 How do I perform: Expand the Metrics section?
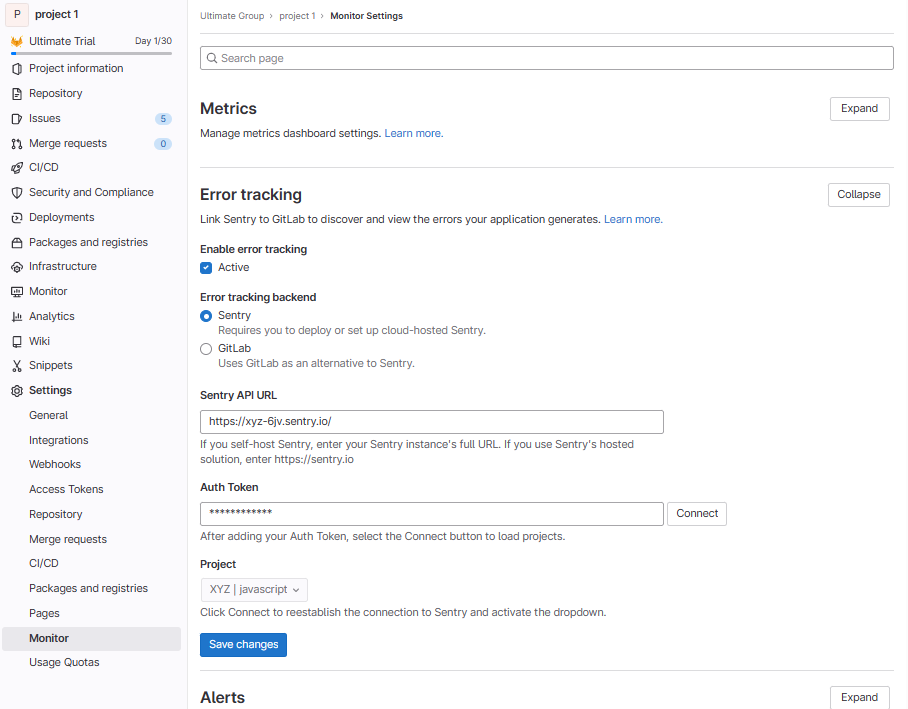coord(859,108)
